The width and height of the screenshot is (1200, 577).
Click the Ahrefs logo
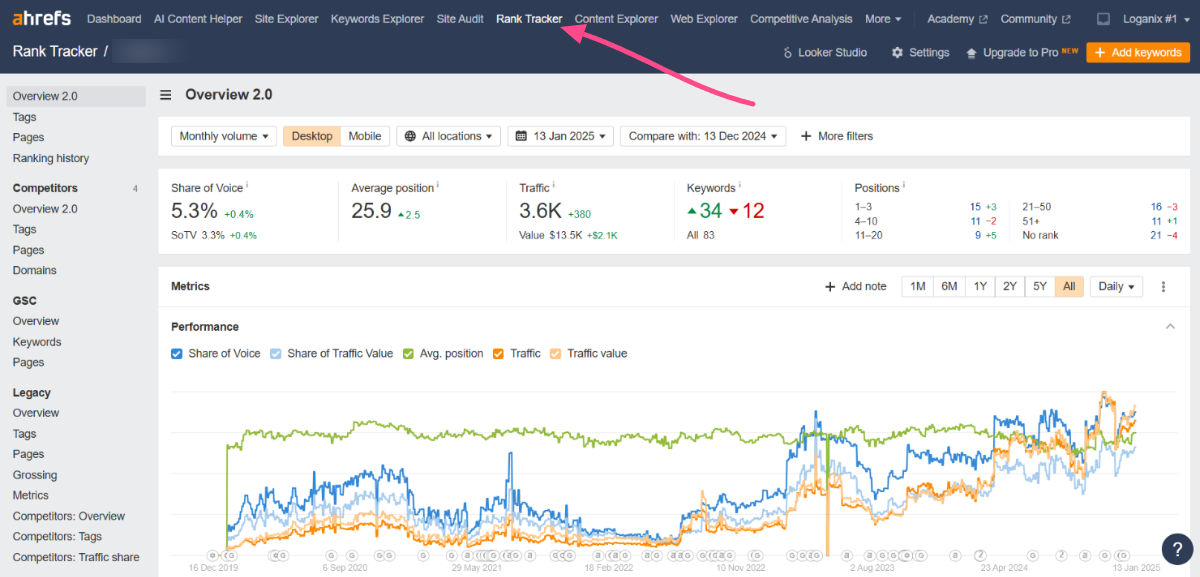coord(41,18)
